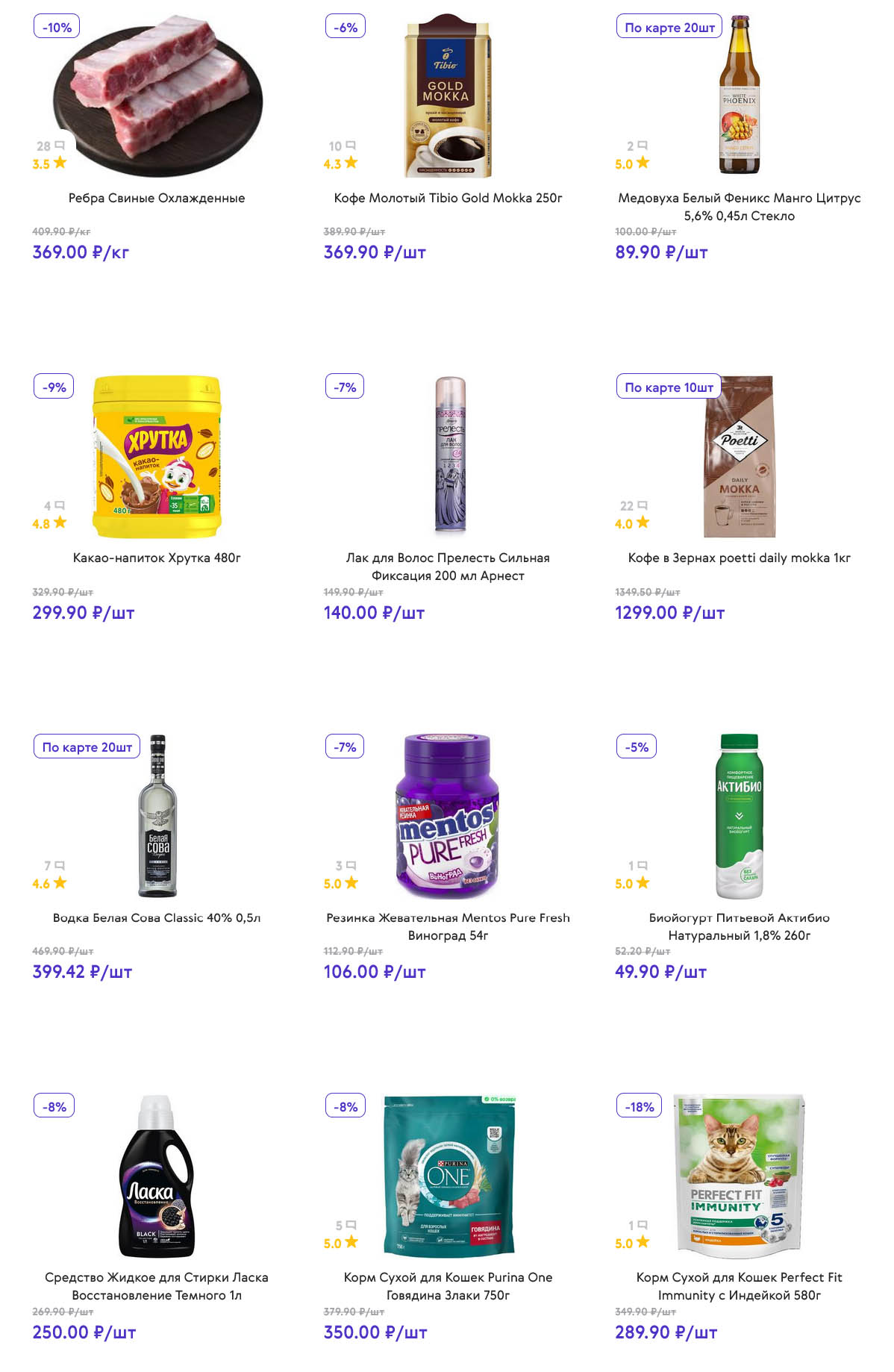Click the По карте 10шт badge on Poetti coffee
This screenshot has width=894, height=1372.
pyautogui.click(x=669, y=387)
